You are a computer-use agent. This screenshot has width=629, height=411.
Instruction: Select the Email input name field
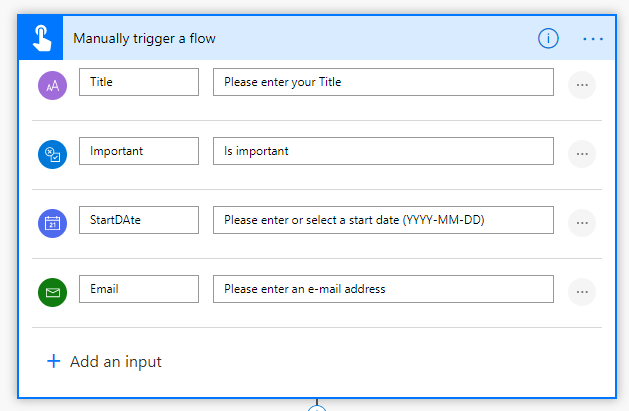click(139, 289)
